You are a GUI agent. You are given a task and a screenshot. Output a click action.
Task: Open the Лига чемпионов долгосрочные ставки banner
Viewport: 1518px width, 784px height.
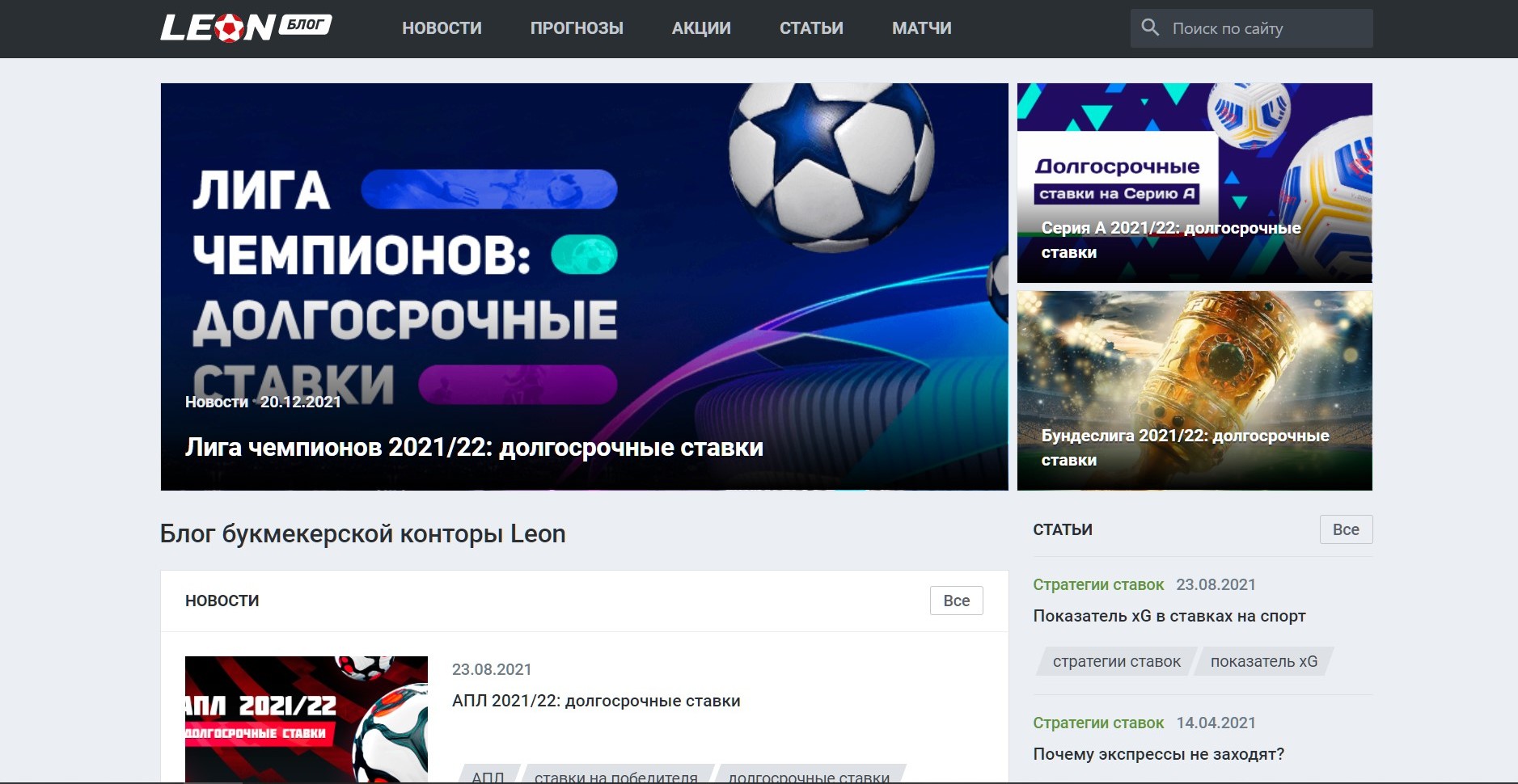coord(584,286)
